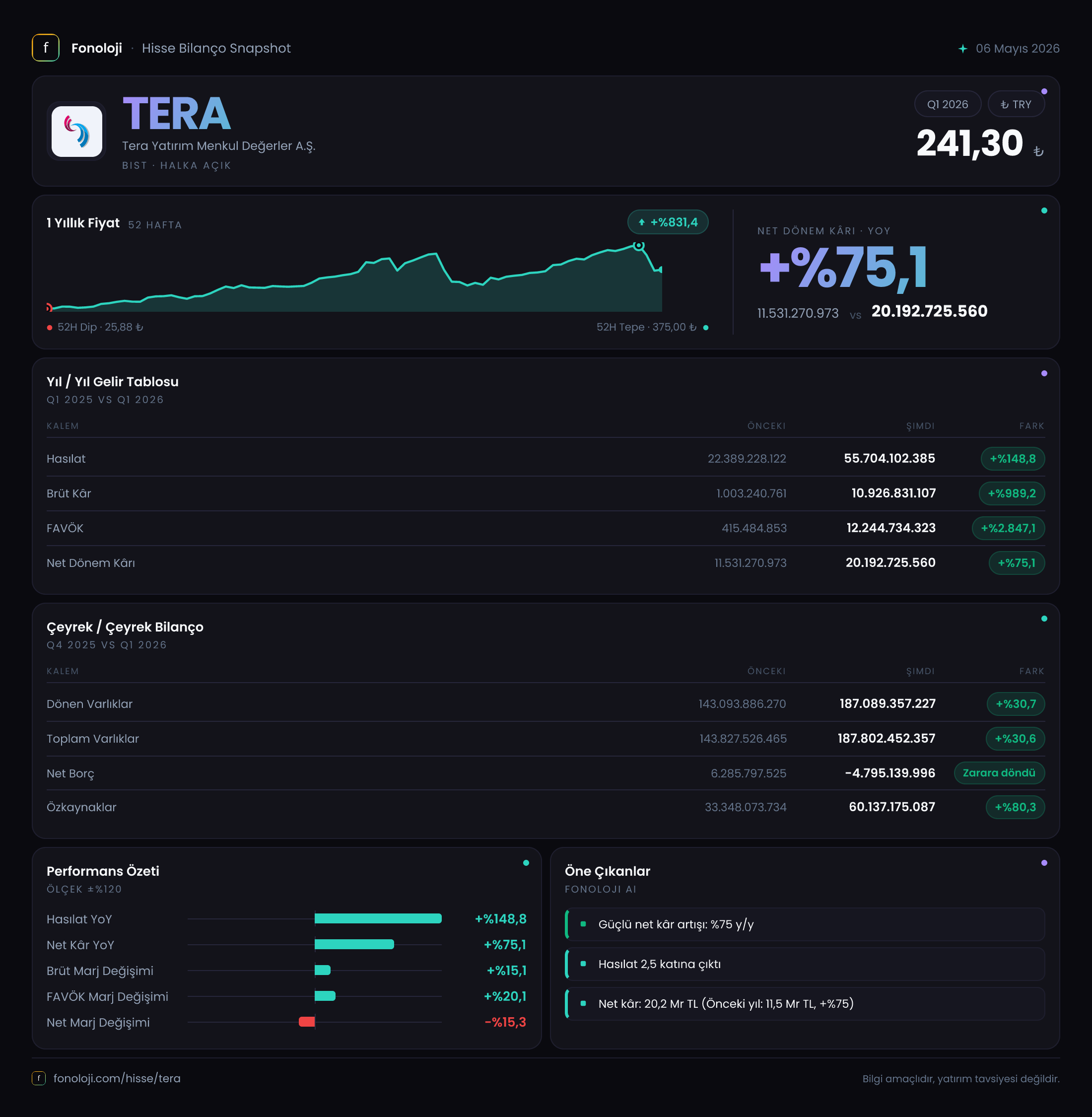This screenshot has width=1092, height=1117.
Task: Click the Hasılat YoY performance bar
Action: pos(378,918)
